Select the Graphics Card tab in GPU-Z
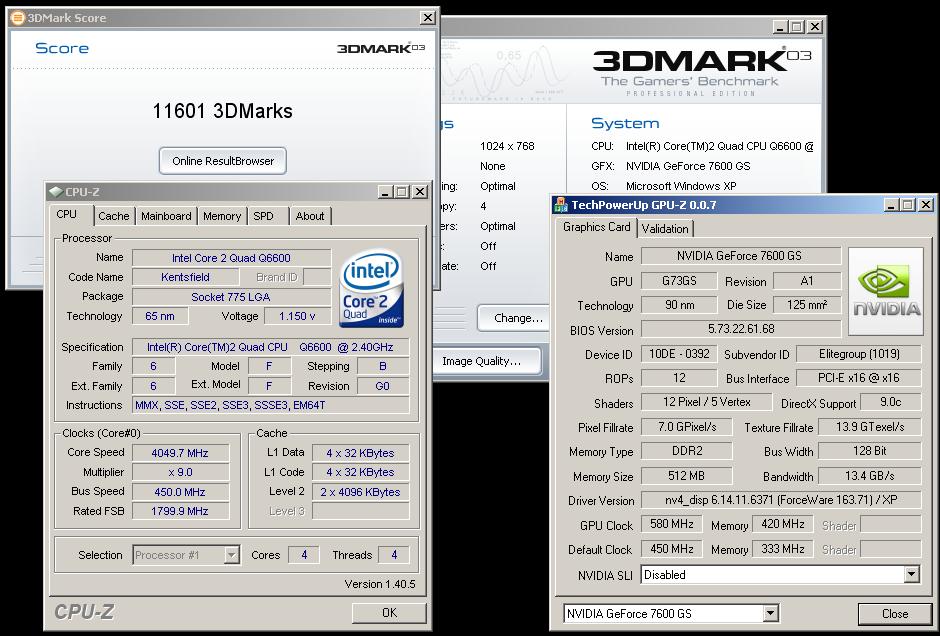 point(596,227)
